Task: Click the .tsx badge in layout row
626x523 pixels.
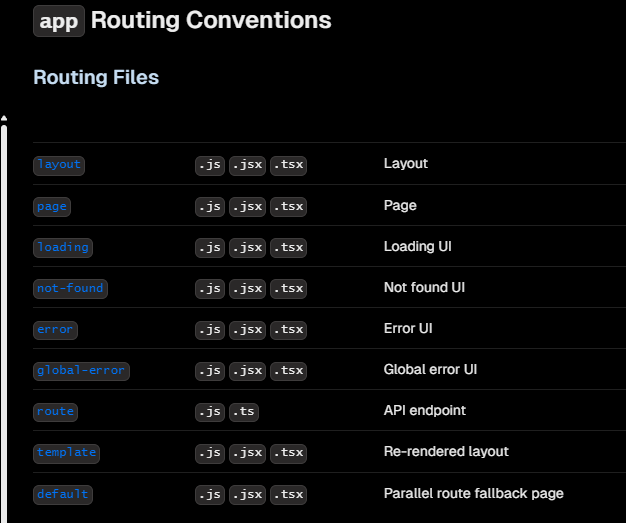Action: pyautogui.click(x=288, y=165)
